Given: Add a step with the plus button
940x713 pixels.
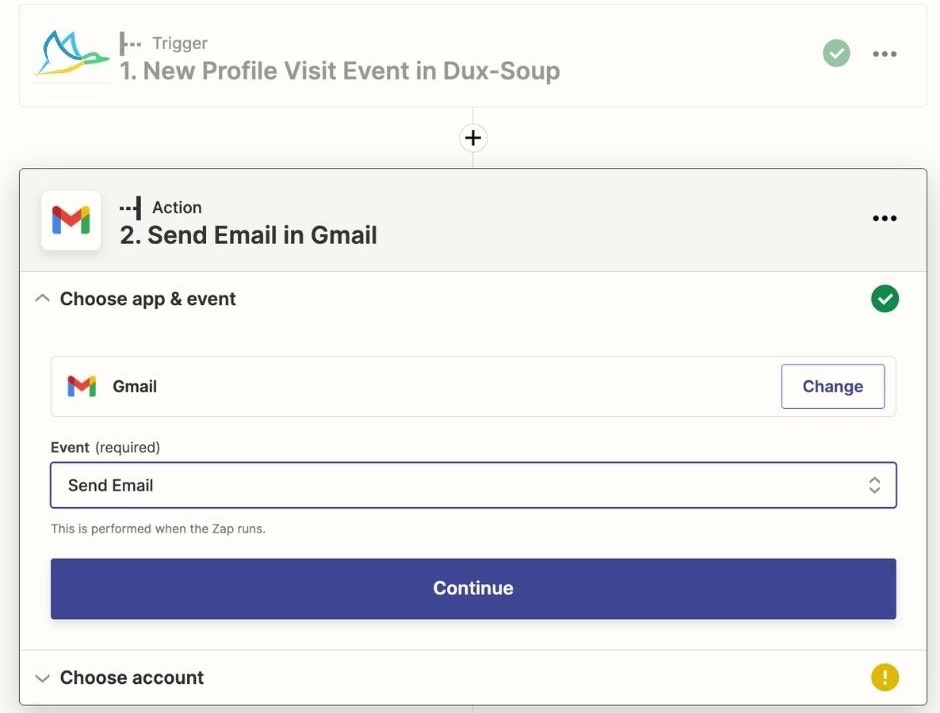Looking at the screenshot, I should click(473, 138).
